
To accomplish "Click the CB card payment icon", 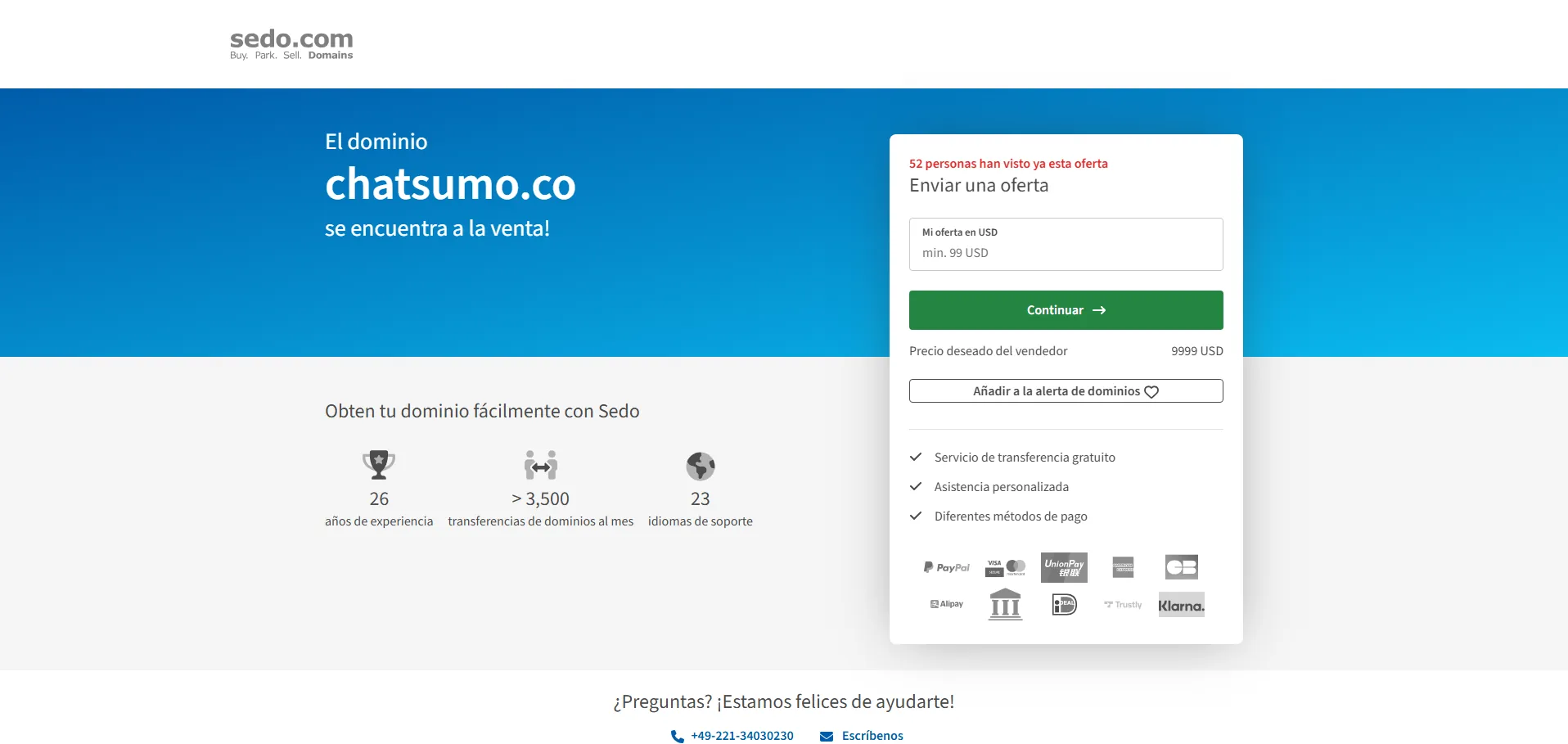I will point(1182,567).
